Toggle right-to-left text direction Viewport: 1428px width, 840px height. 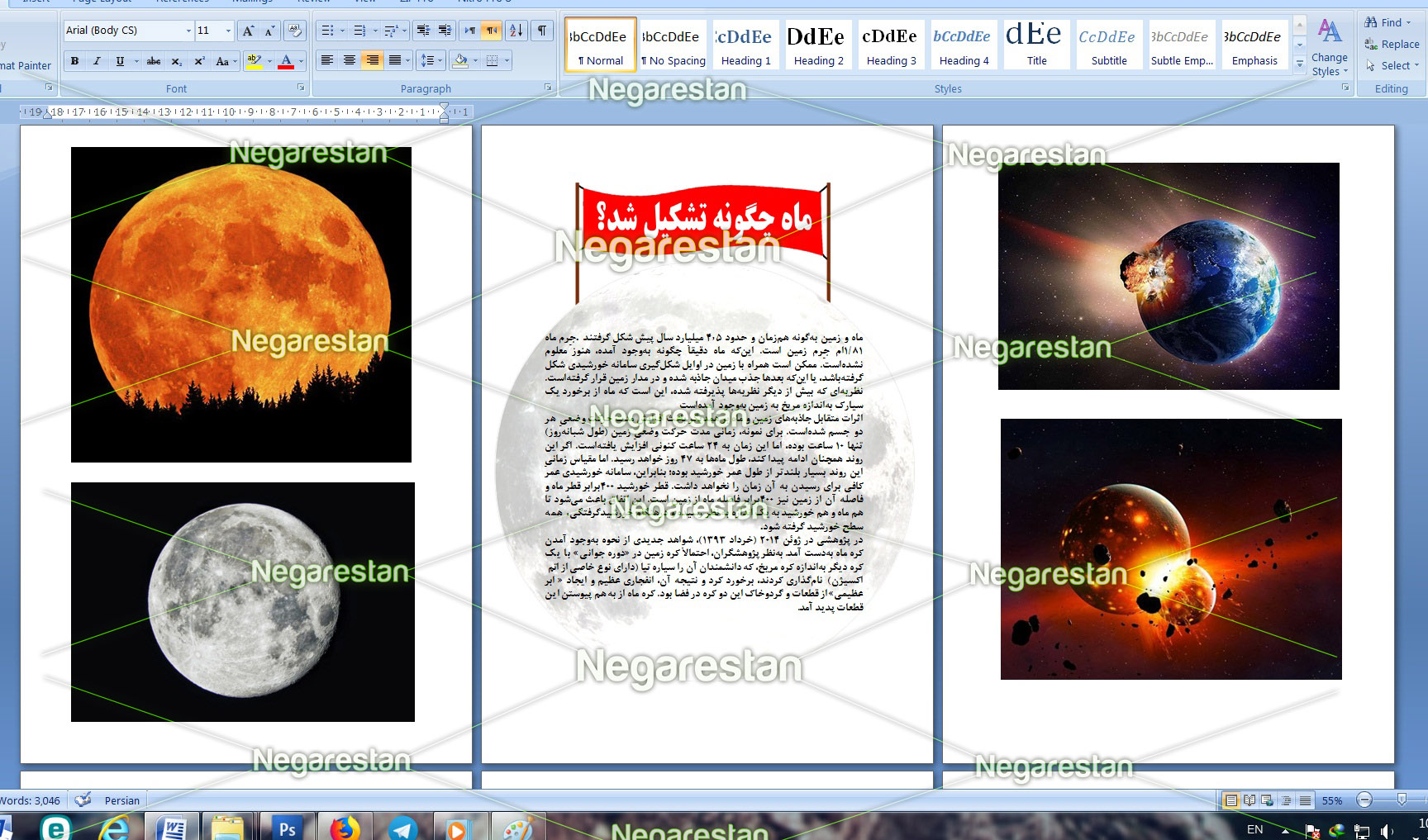(491, 31)
